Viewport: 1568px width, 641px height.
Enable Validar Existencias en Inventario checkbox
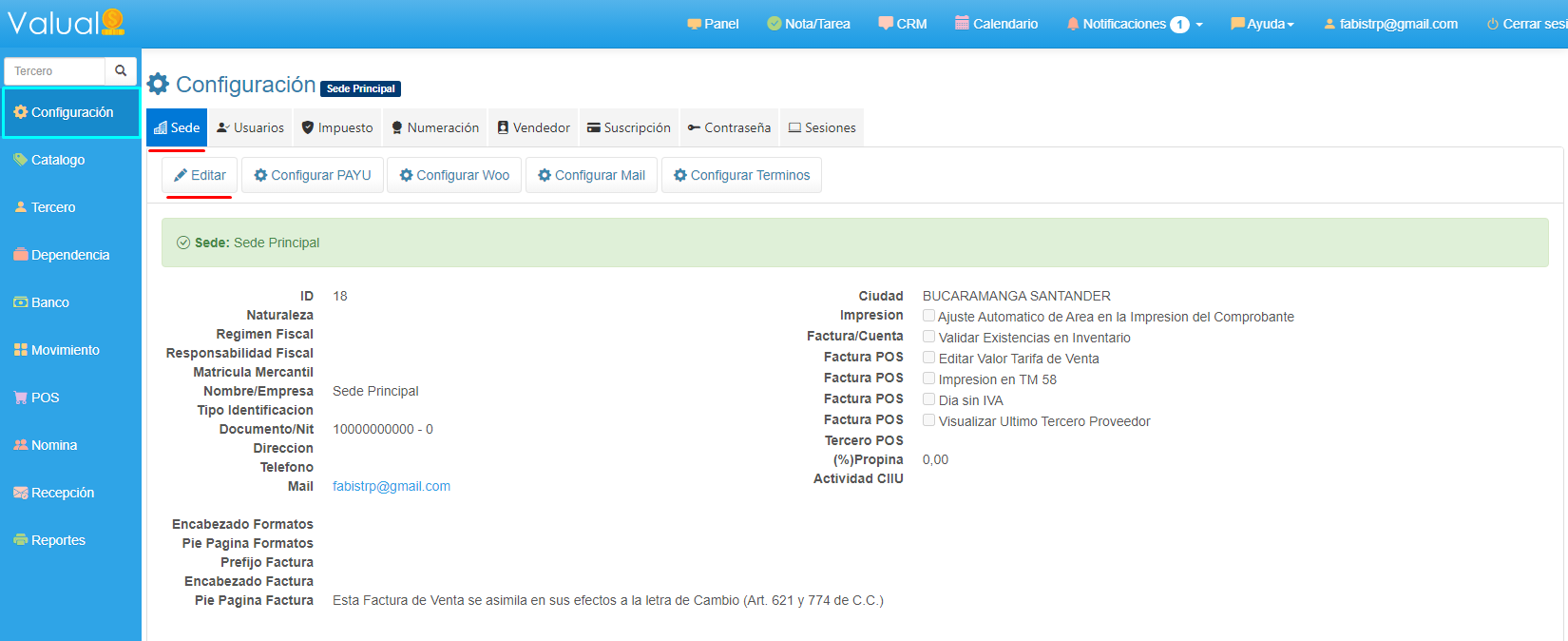928,337
